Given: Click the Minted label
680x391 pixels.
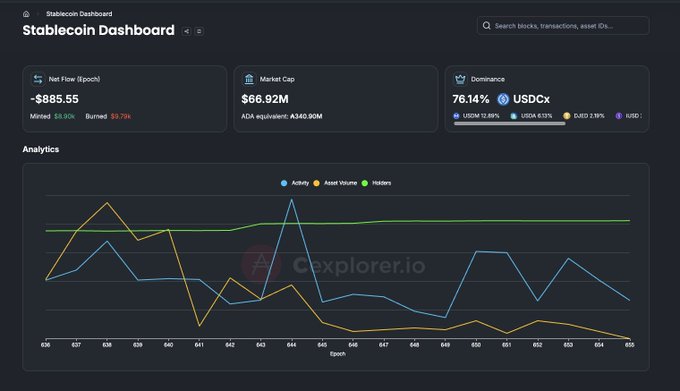Looking at the screenshot, I should (x=40, y=116).
